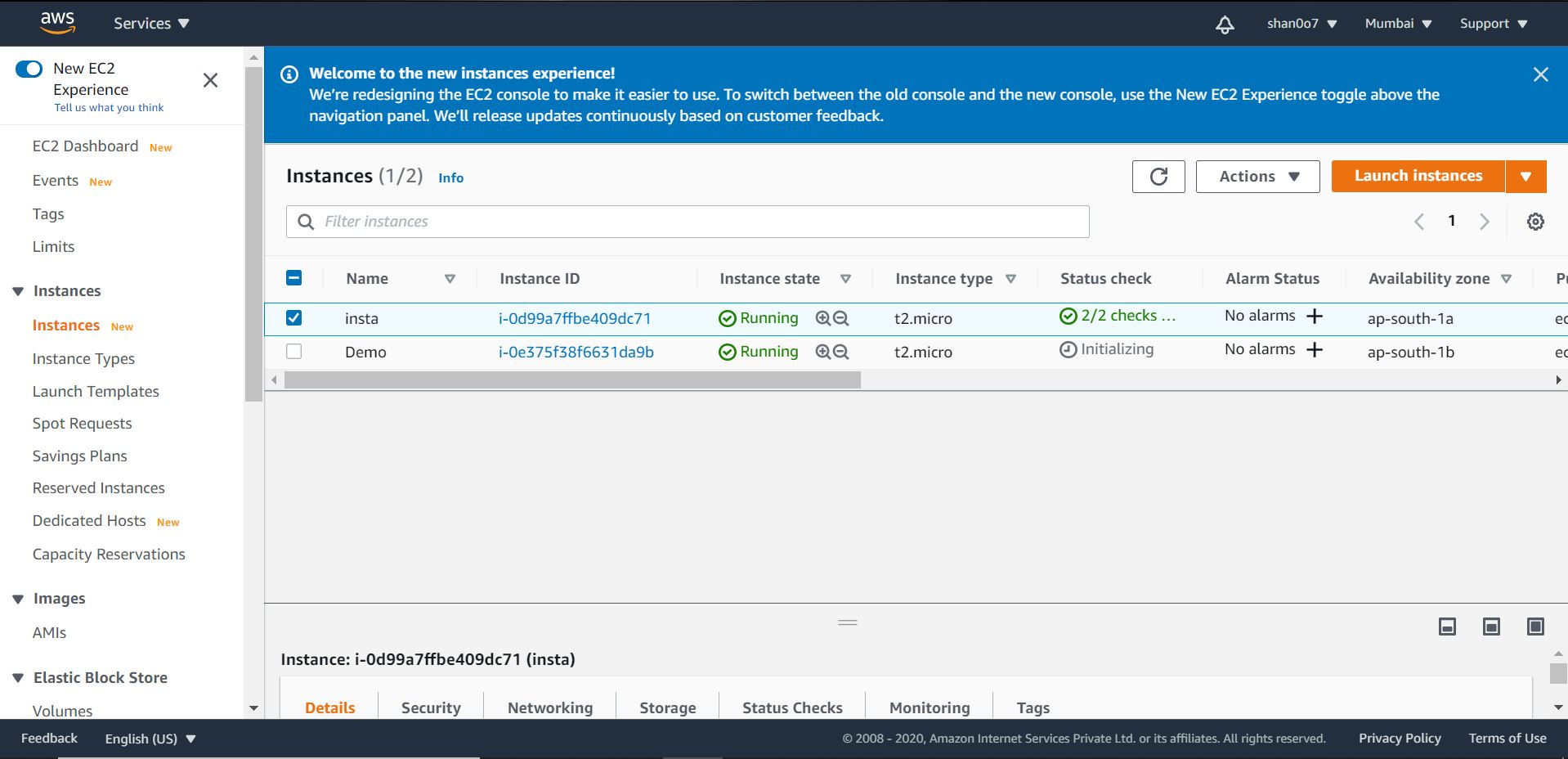The width and height of the screenshot is (1568, 759).
Task: Select the full-pane layout icon
Action: coord(1535,627)
